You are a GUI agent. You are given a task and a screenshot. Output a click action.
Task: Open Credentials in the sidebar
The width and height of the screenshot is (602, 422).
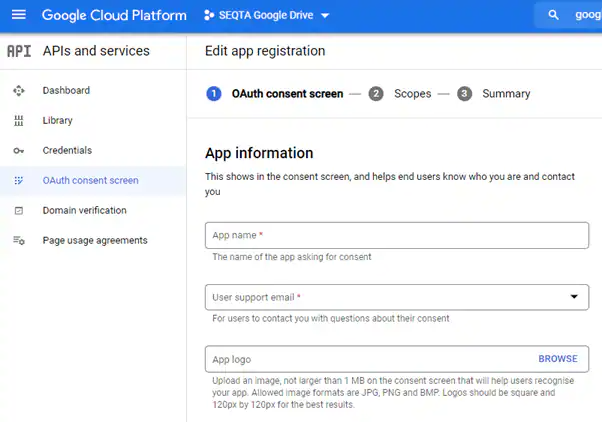click(x=67, y=151)
